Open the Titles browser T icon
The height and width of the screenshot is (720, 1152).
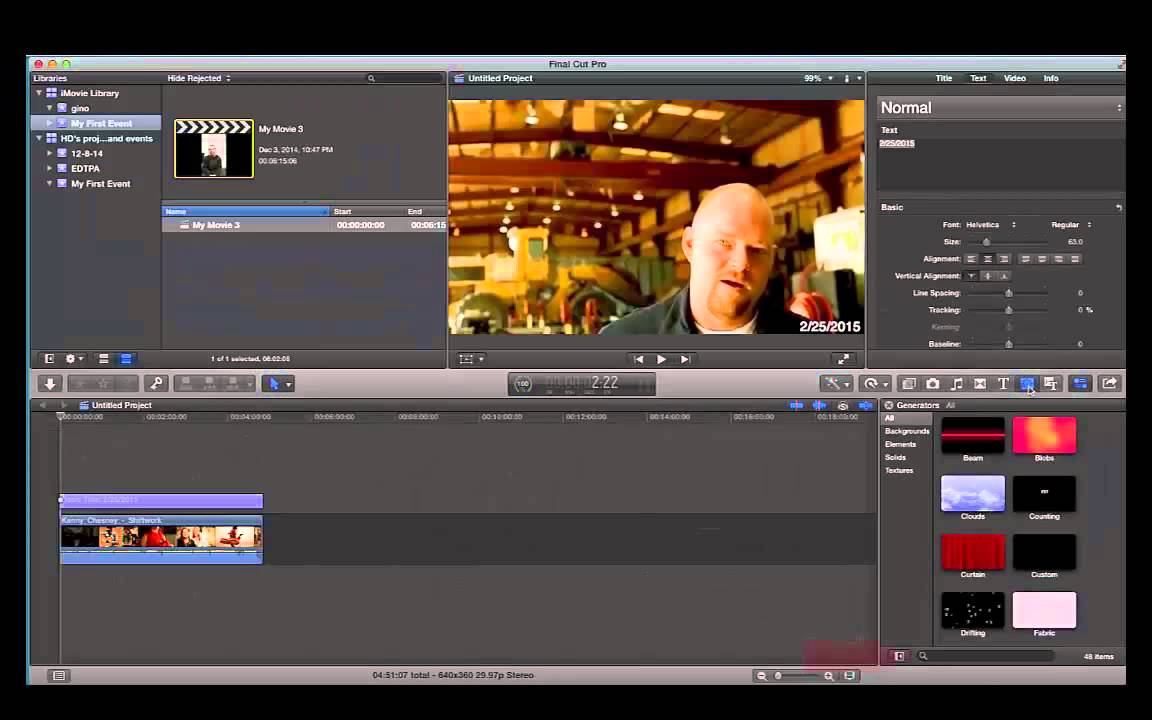tap(1003, 384)
